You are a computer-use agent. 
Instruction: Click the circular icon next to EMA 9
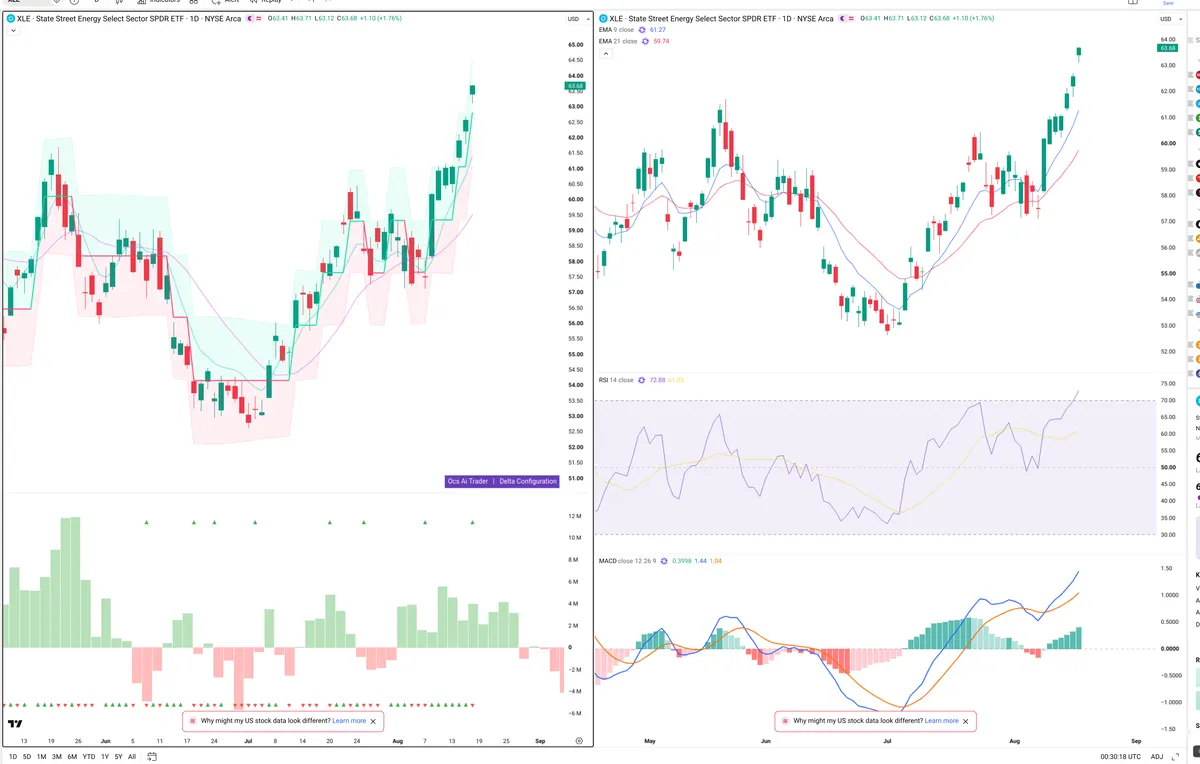pos(641,30)
